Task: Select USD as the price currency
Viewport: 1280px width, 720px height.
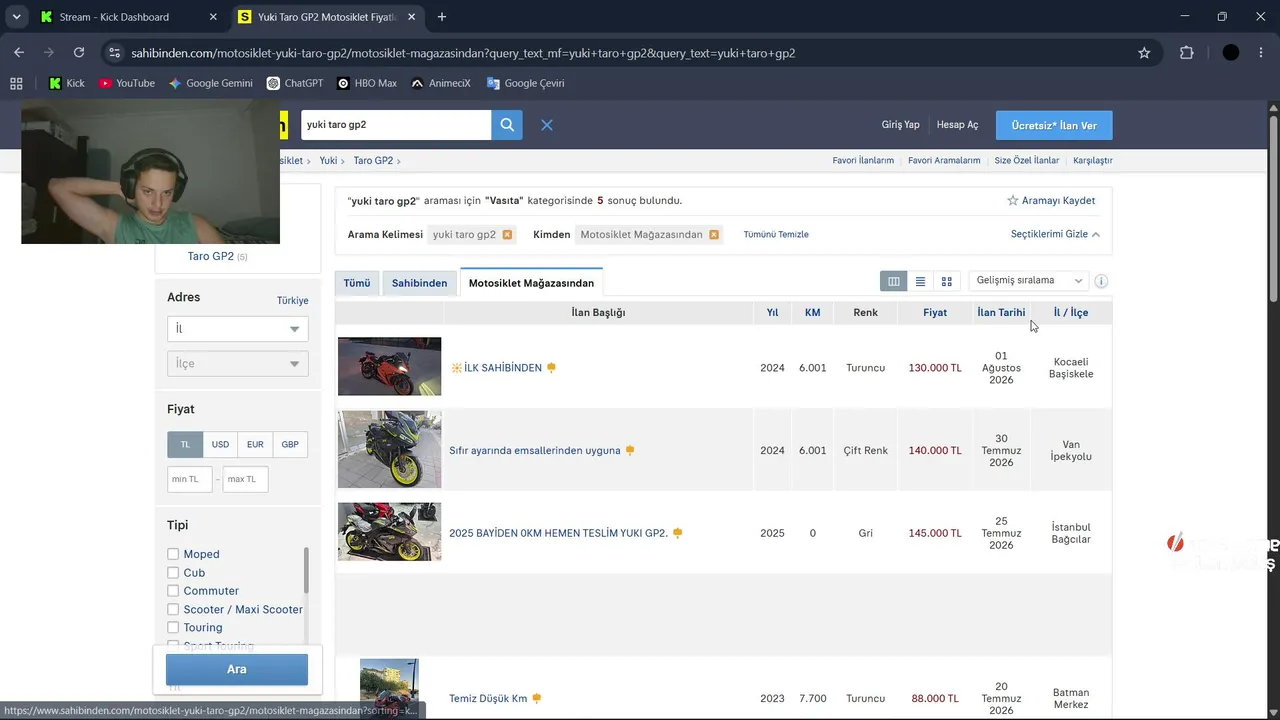Action: (x=220, y=445)
